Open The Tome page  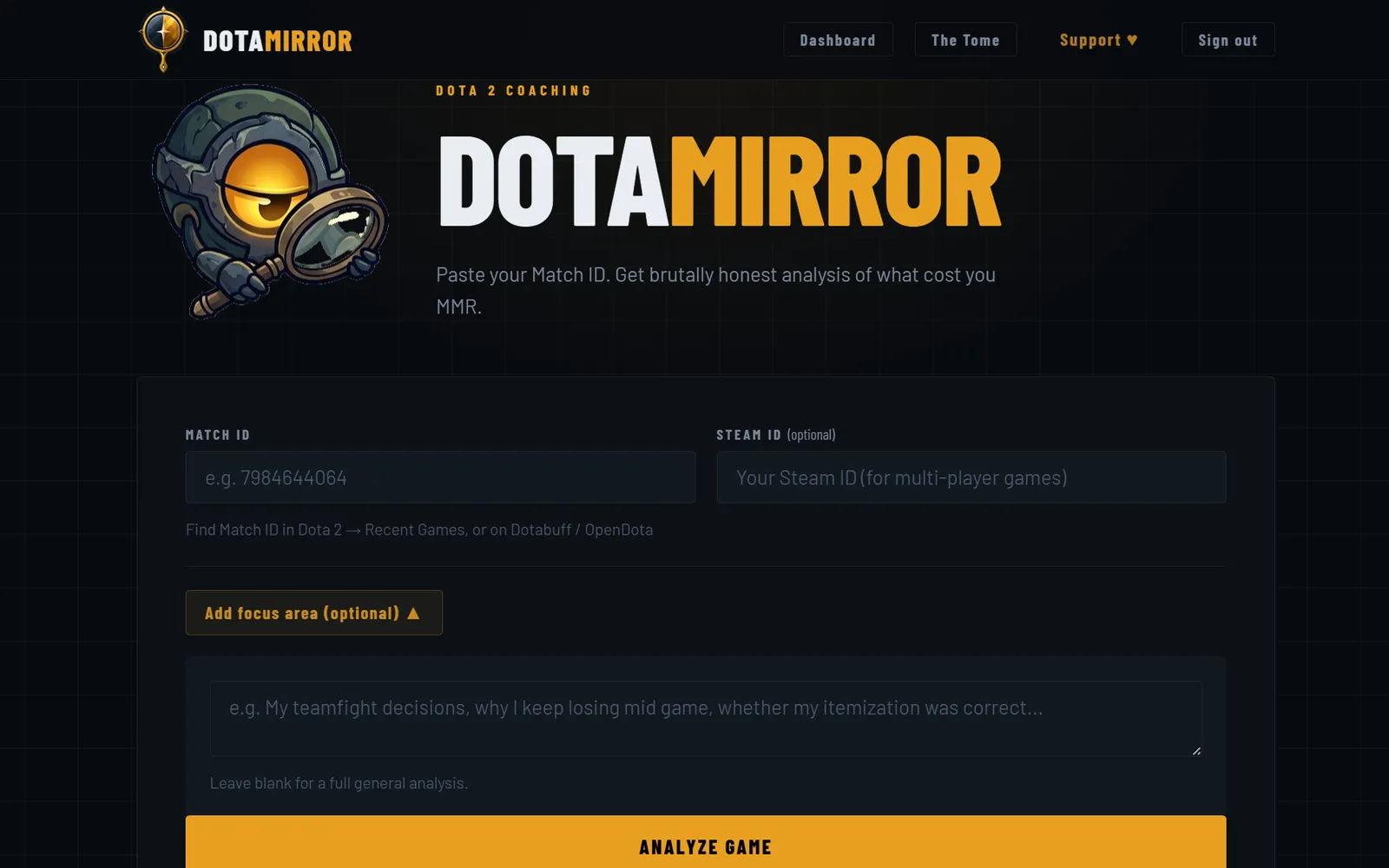click(965, 40)
